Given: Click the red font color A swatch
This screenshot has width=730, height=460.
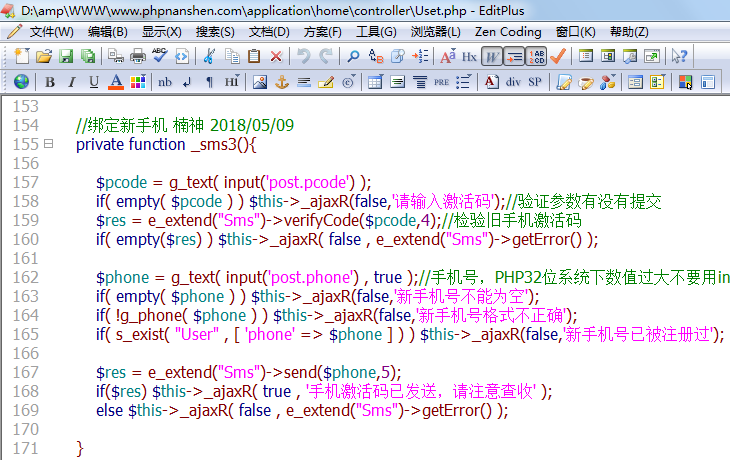Looking at the screenshot, I should [x=116, y=82].
